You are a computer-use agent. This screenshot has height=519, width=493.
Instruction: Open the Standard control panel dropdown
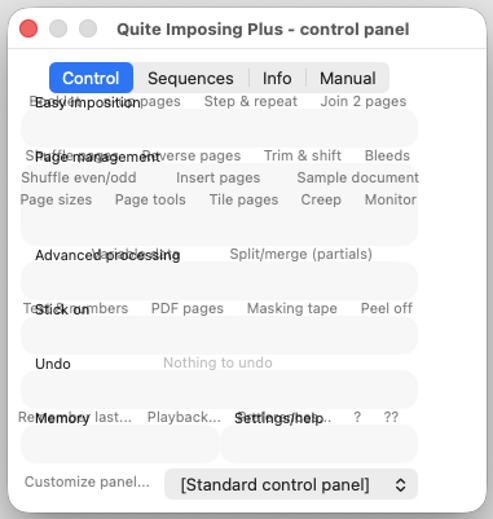(x=291, y=484)
